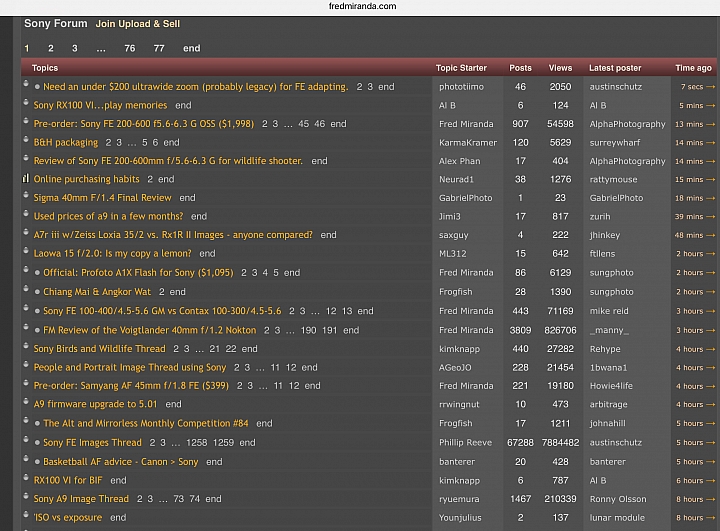Click the topic icon left of 'Sony RX100 VI...play memories'
Image resolution: width=720 pixels, height=531 pixels.
click(x=26, y=102)
